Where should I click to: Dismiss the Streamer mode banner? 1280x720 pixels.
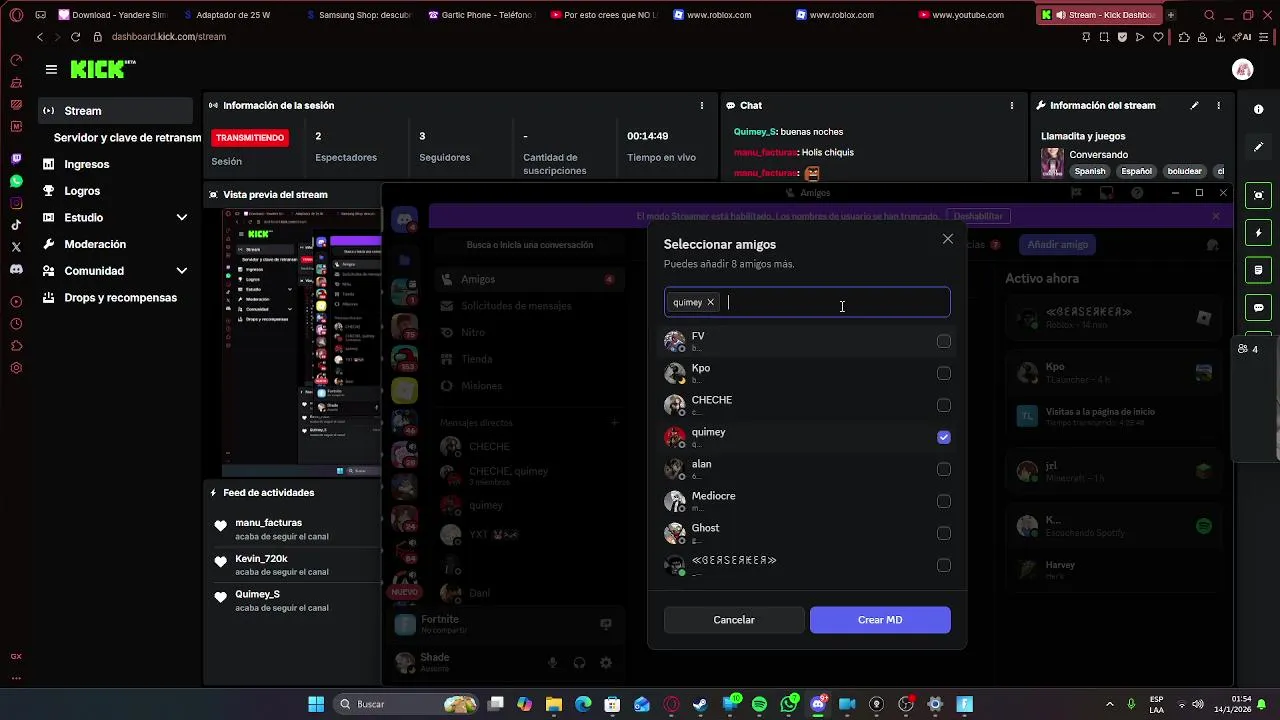1216,216
